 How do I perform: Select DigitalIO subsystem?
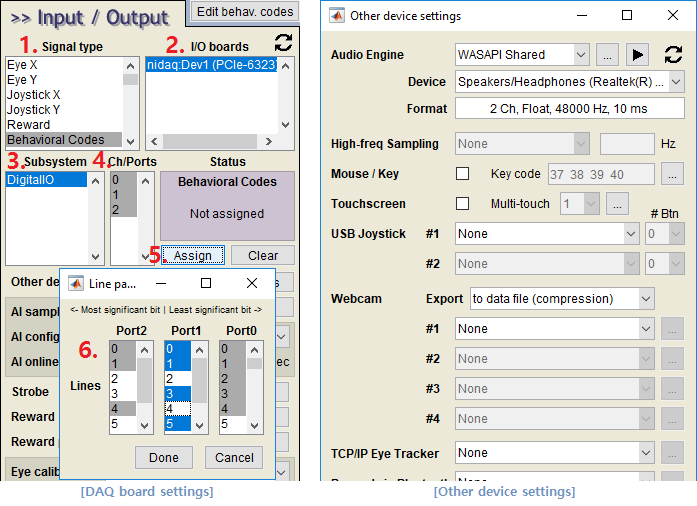point(46,180)
